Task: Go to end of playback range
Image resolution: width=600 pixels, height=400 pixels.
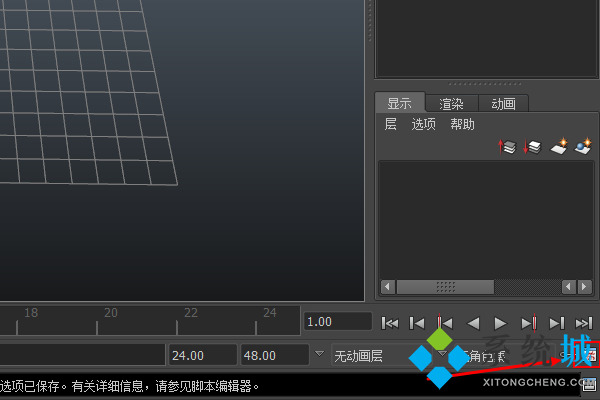Action: click(x=584, y=322)
